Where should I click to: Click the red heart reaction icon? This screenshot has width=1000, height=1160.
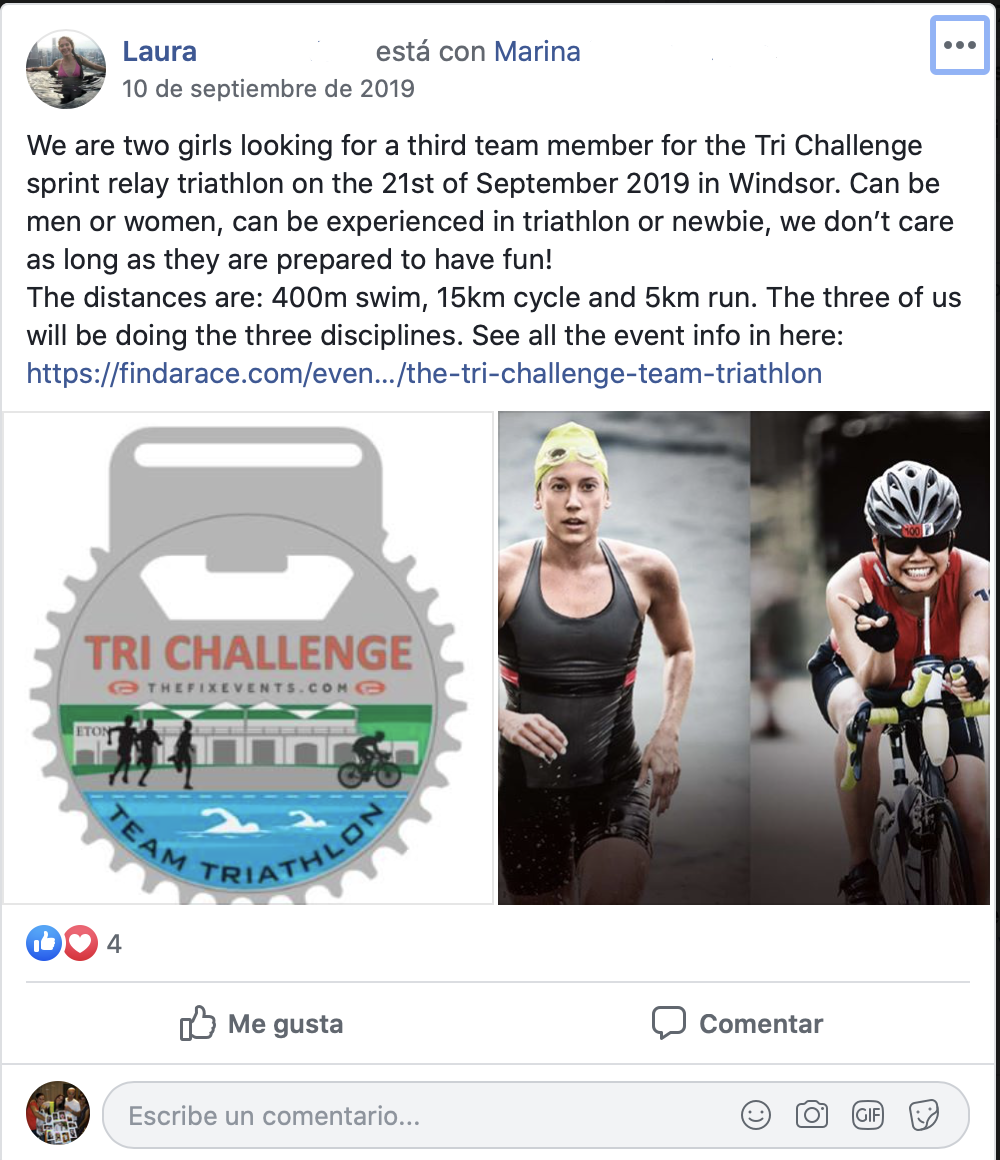[x=81, y=943]
